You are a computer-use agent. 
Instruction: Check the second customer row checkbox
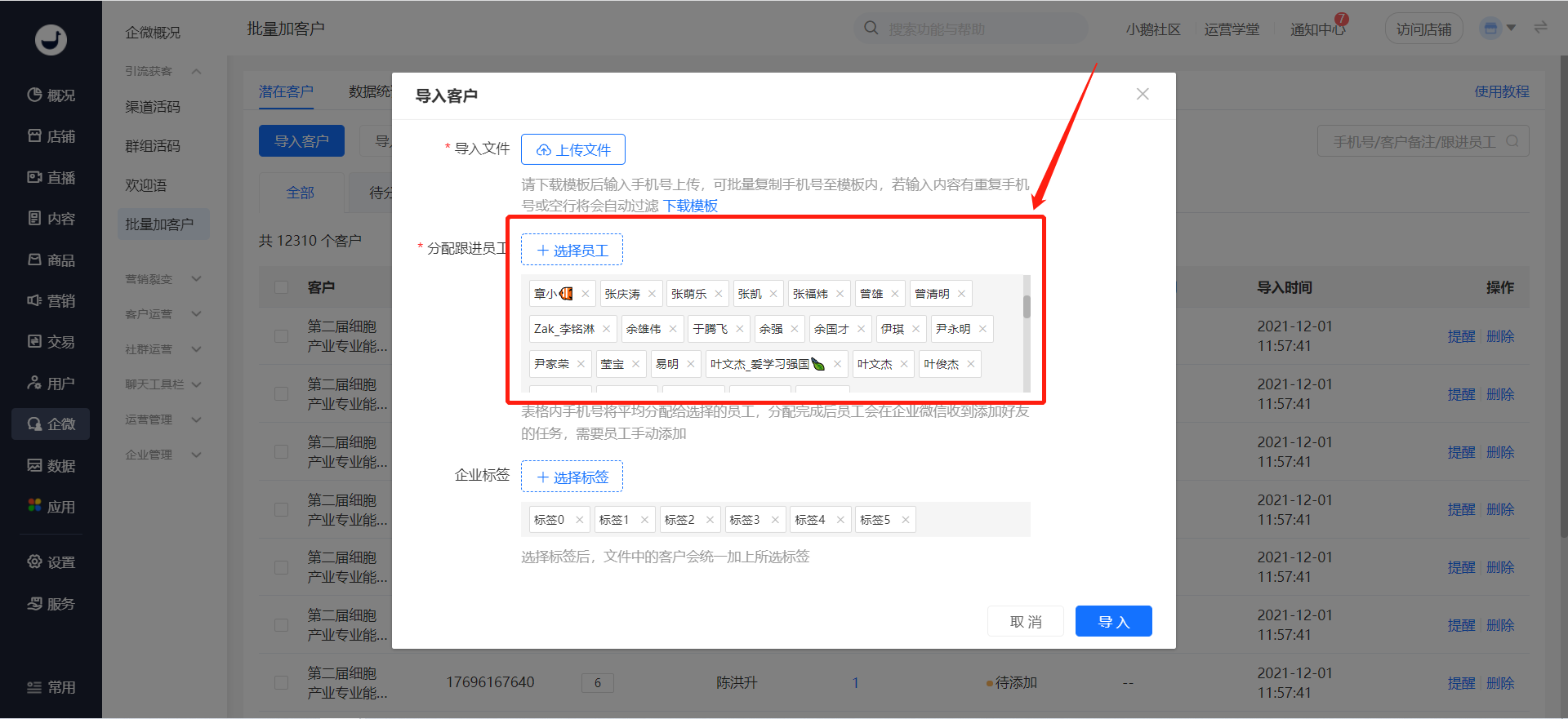pos(282,394)
